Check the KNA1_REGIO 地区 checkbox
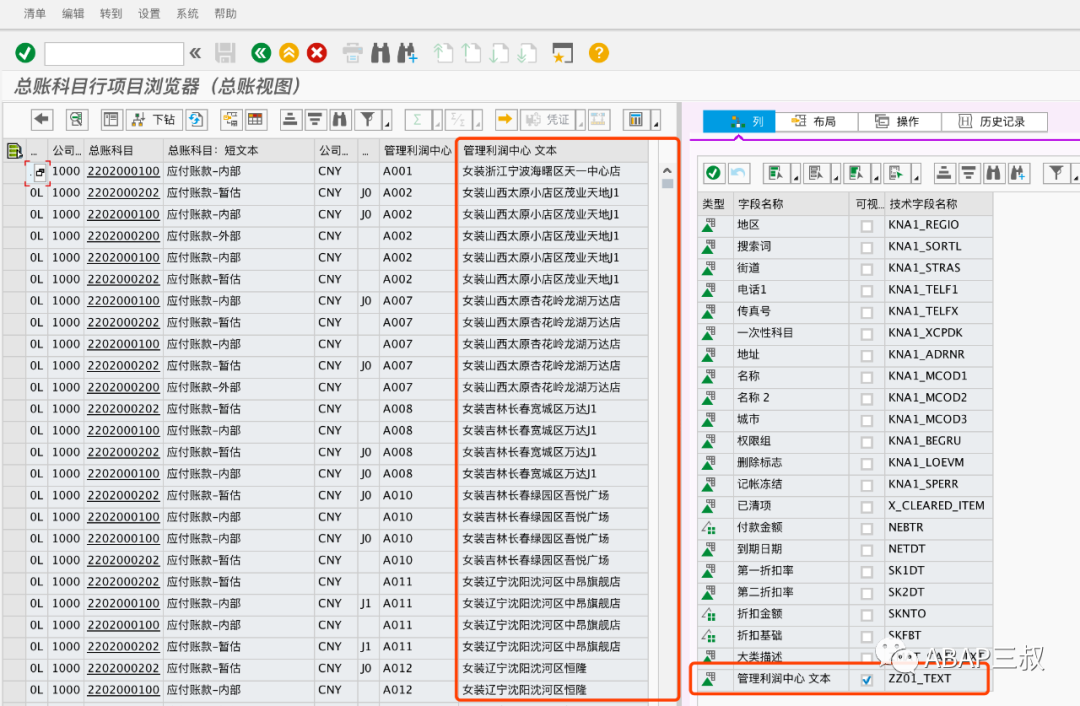Screen dimensions: 1080x706 coord(866,226)
